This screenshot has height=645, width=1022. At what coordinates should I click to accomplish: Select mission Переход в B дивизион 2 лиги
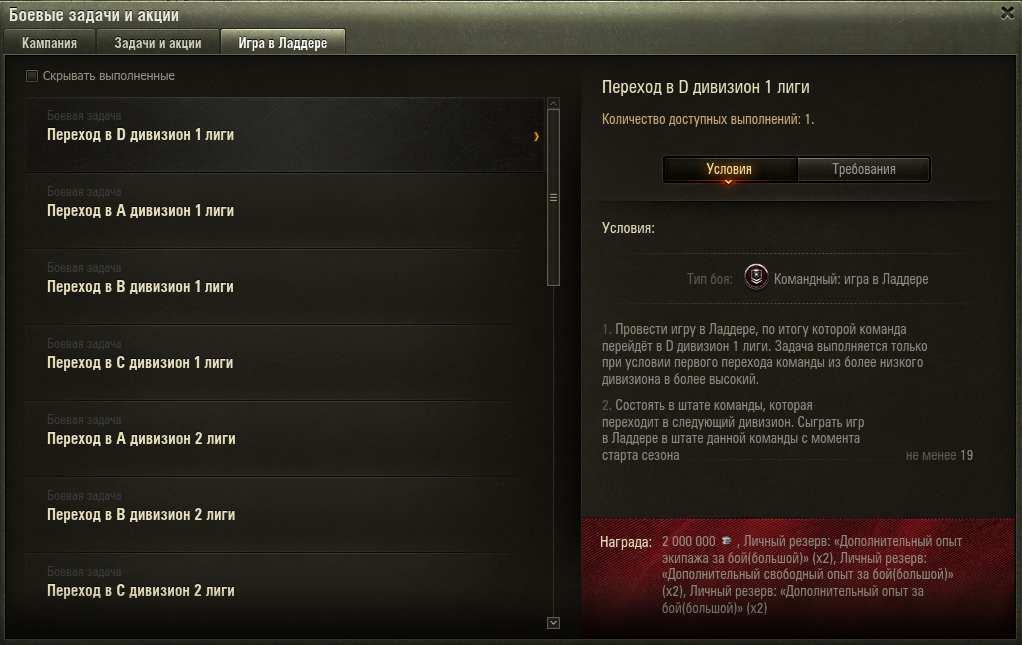click(x=285, y=515)
